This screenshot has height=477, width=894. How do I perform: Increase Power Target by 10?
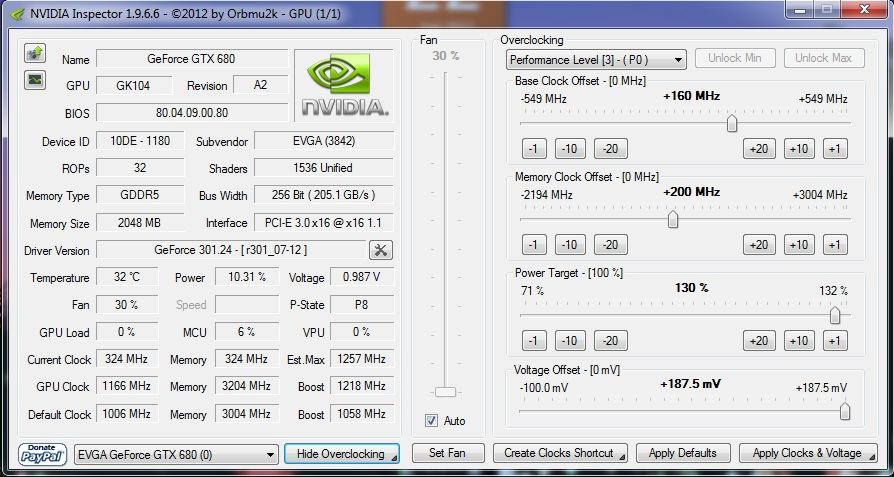(x=799, y=341)
